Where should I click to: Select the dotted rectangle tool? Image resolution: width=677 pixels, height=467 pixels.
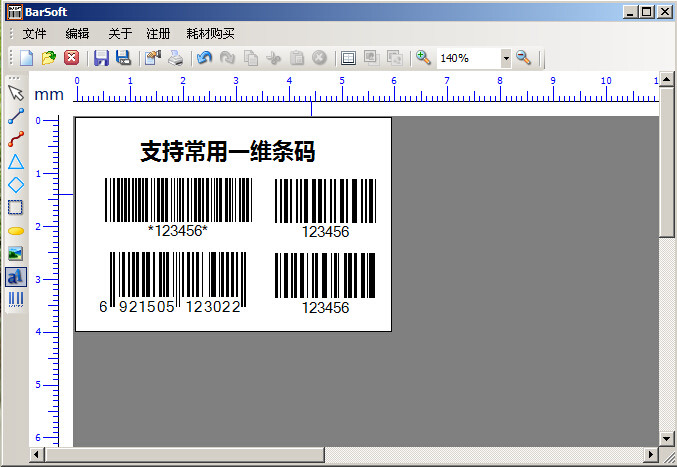pos(16,208)
